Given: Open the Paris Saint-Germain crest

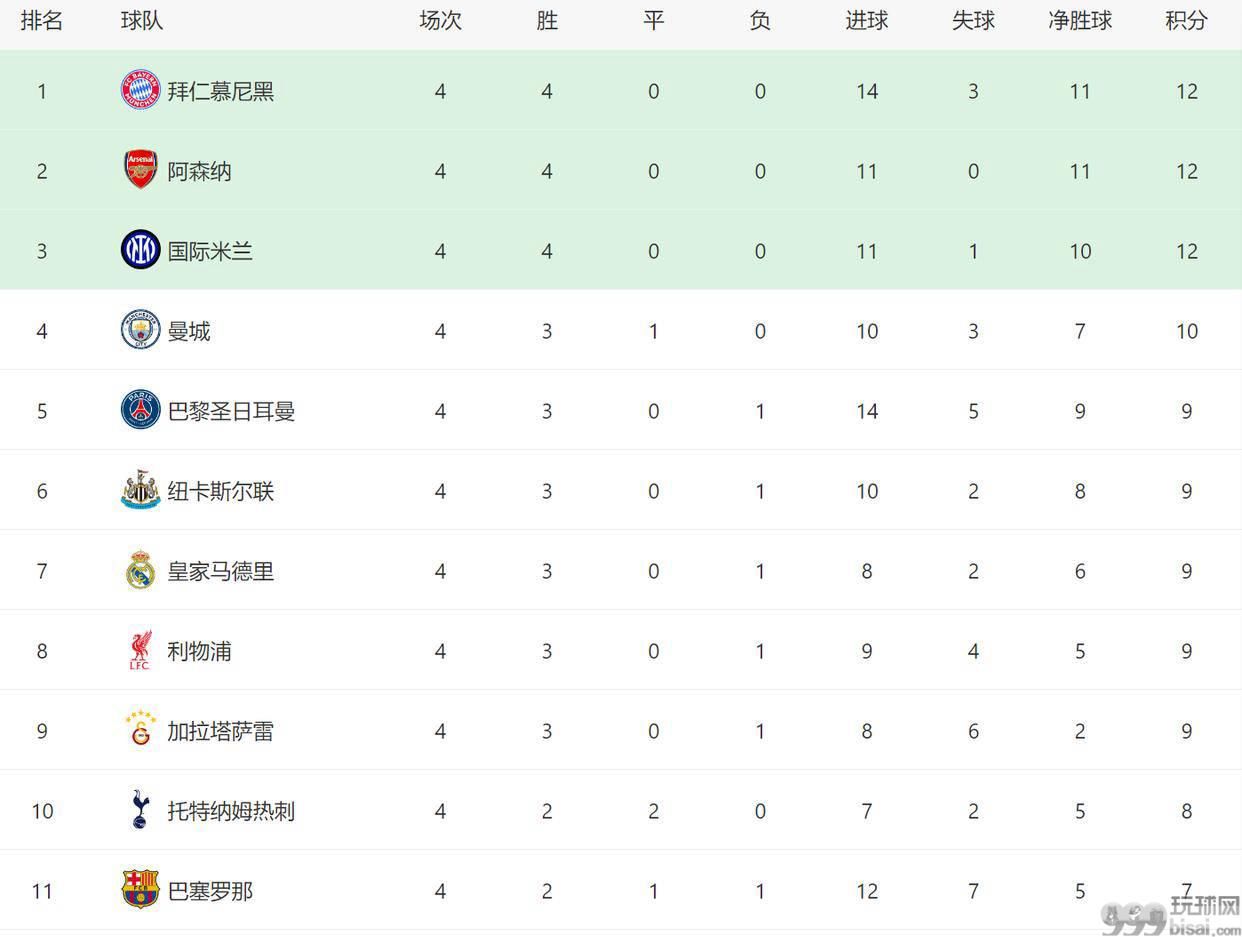Looking at the screenshot, I should (x=140, y=410).
